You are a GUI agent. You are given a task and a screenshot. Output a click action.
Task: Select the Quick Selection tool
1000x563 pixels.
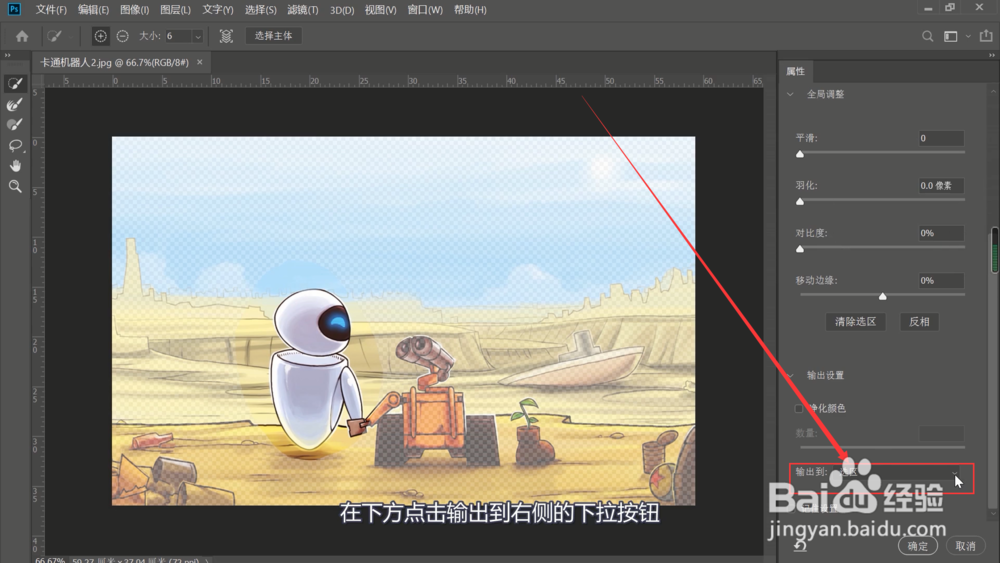(15, 83)
